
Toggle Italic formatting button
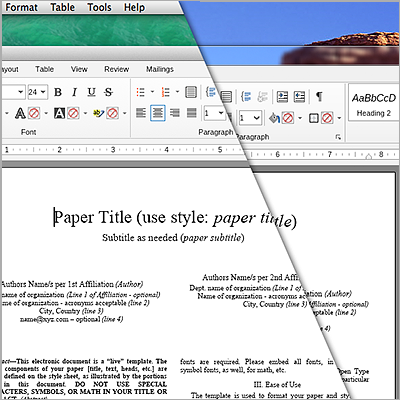coord(74,92)
